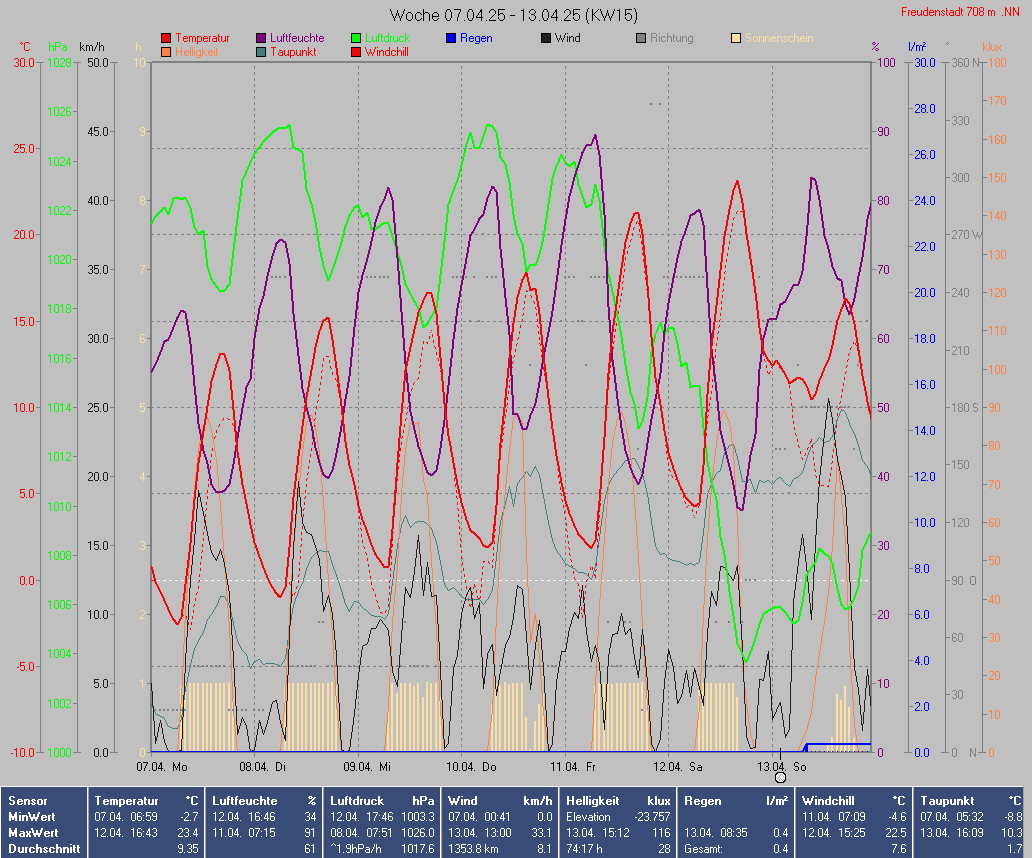Click the green Luftdruck legend swatch

pyautogui.click(x=356, y=38)
